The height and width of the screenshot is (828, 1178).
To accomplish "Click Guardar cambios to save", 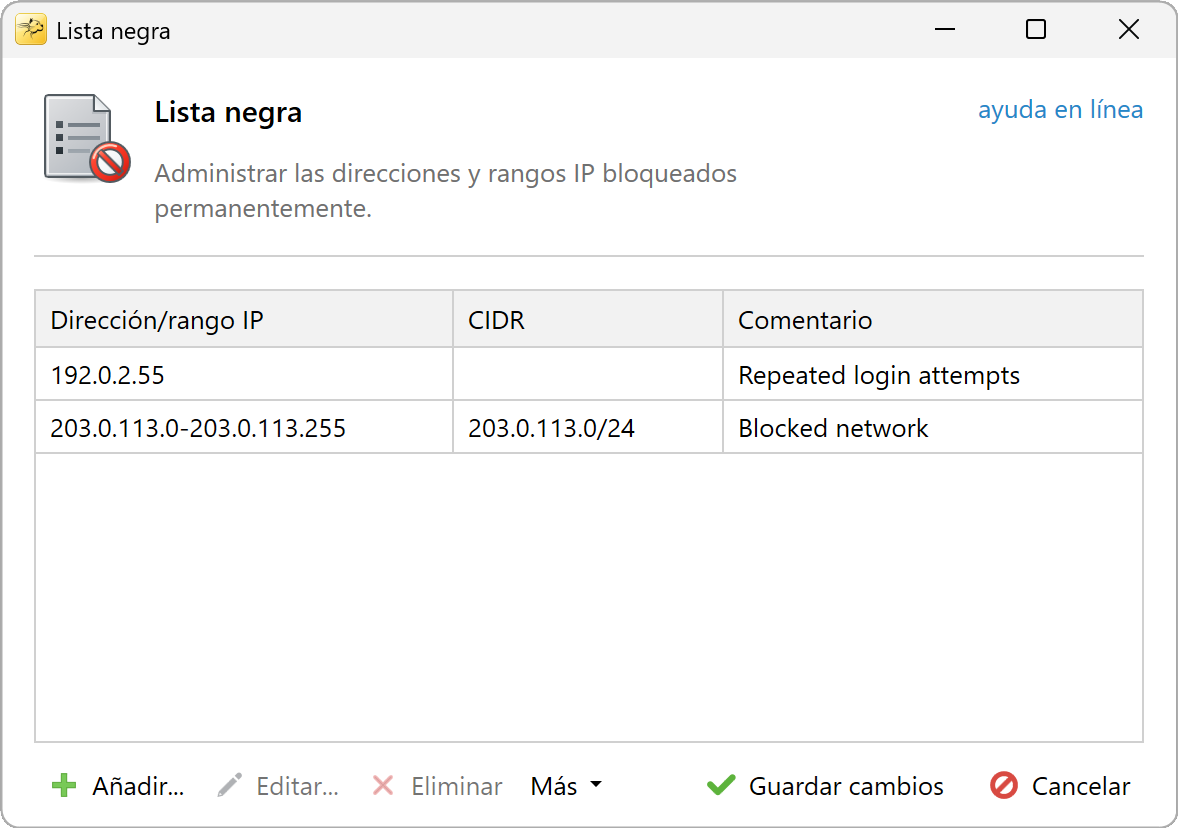I will pos(846,786).
